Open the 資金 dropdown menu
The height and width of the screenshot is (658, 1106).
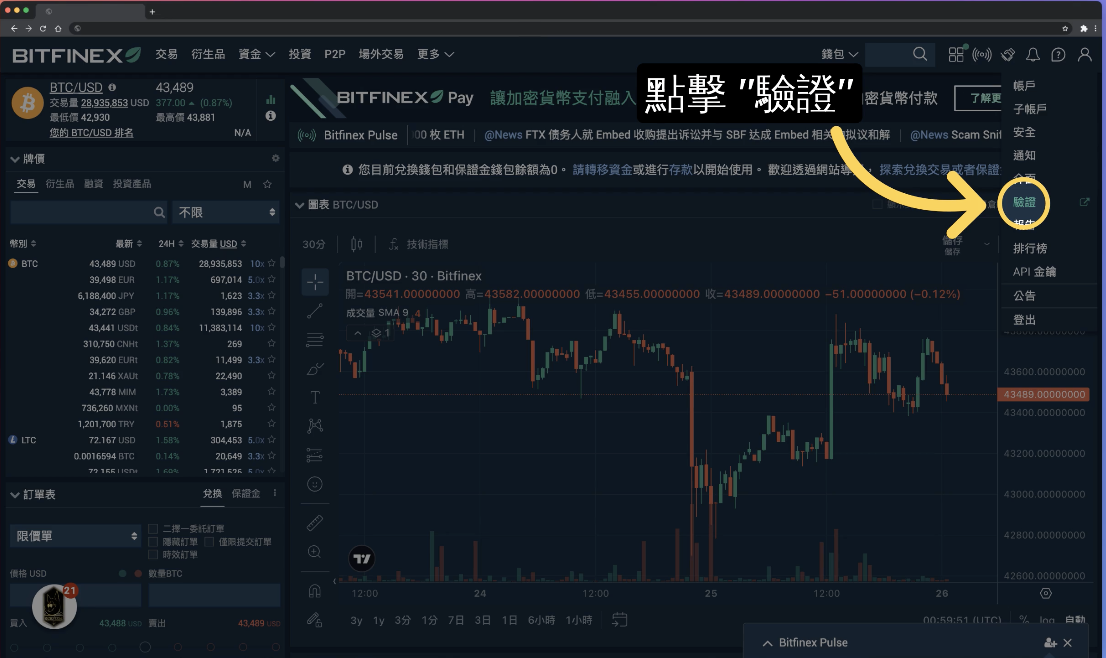coord(257,54)
